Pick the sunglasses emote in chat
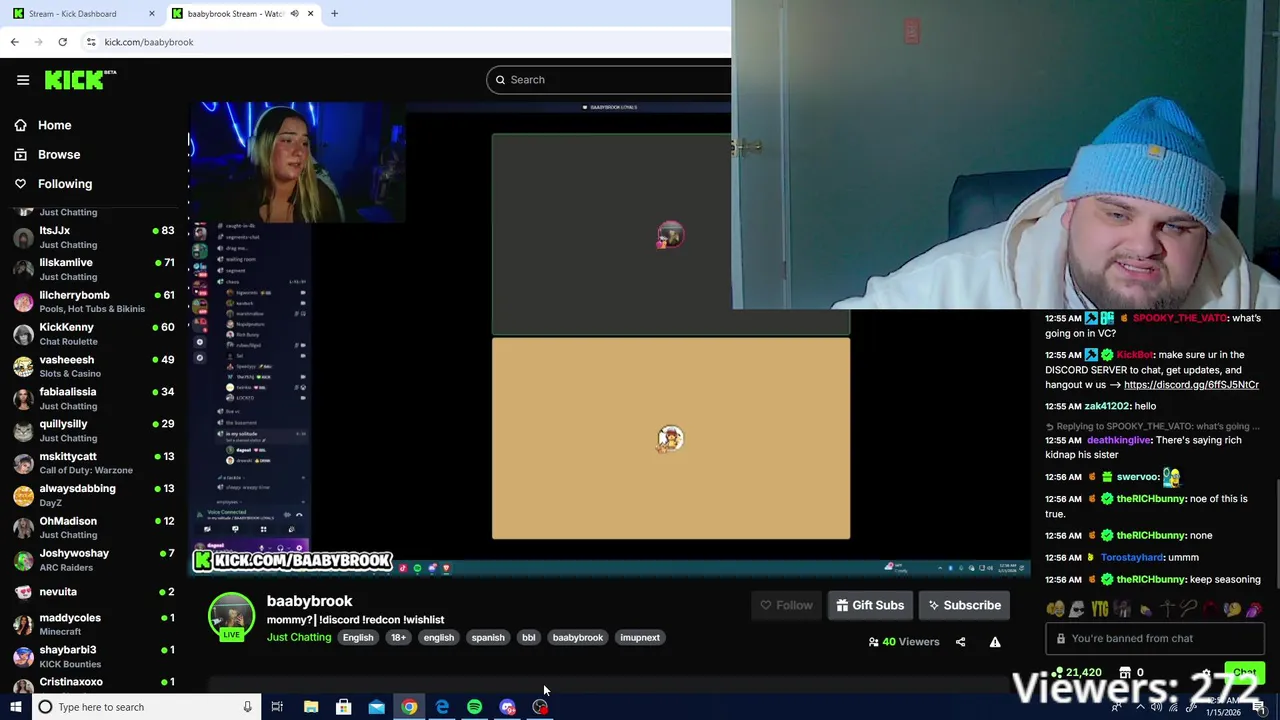The width and height of the screenshot is (1280, 720). point(1077,608)
